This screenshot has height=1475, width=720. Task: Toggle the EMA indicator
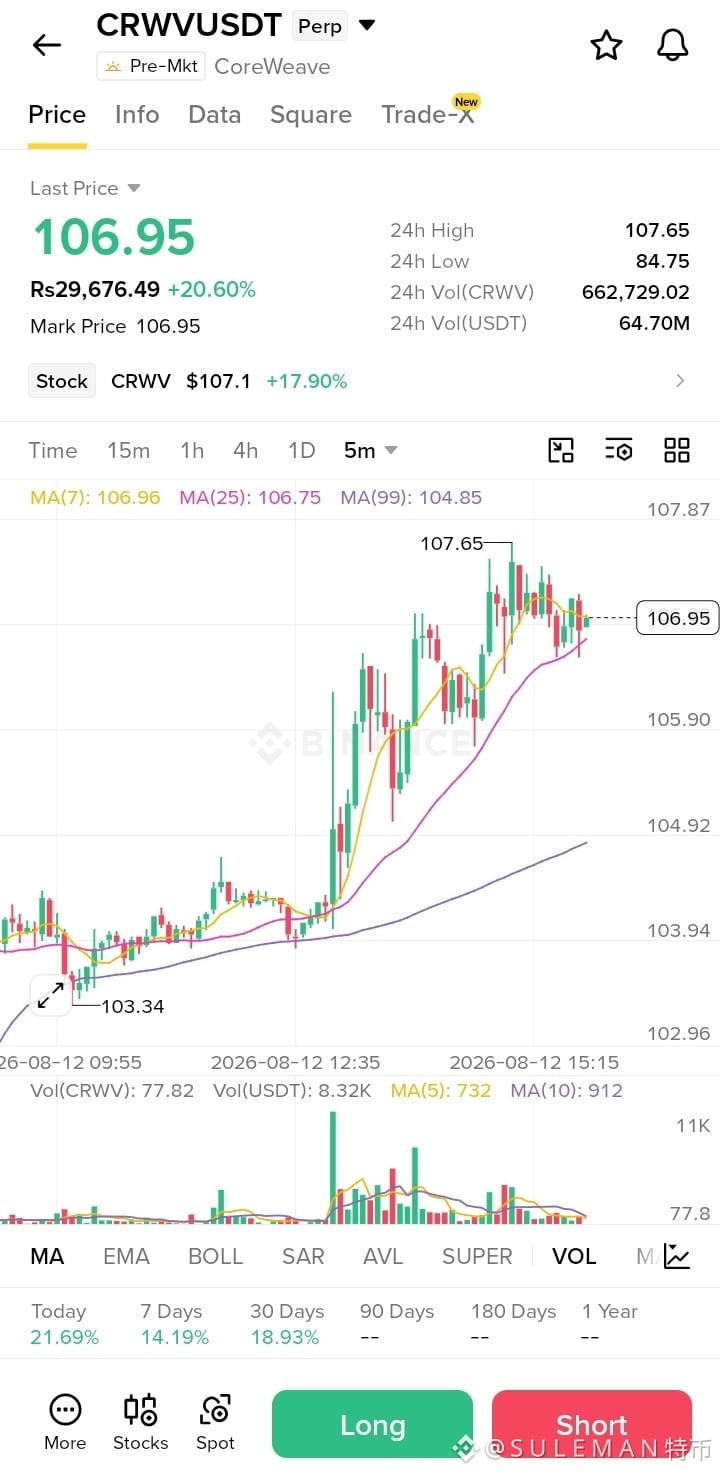(x=126, y=1256)
